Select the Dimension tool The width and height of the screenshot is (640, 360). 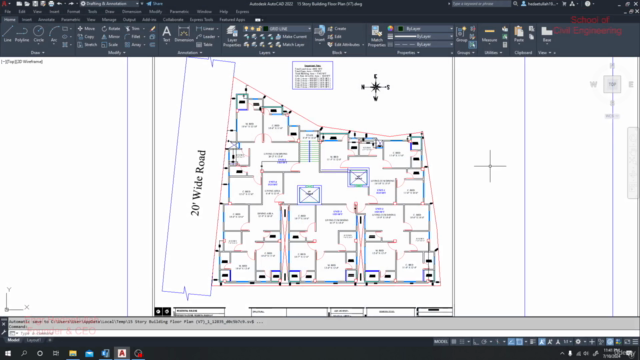(184, 33)
